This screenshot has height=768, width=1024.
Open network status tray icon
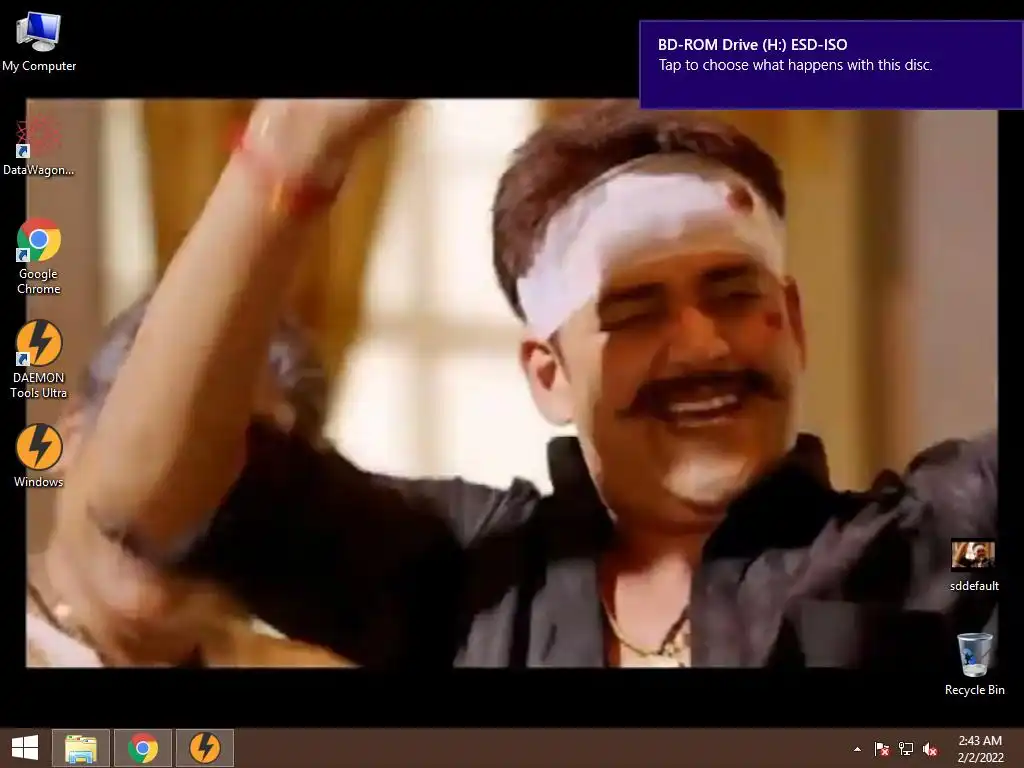(906, 749)
